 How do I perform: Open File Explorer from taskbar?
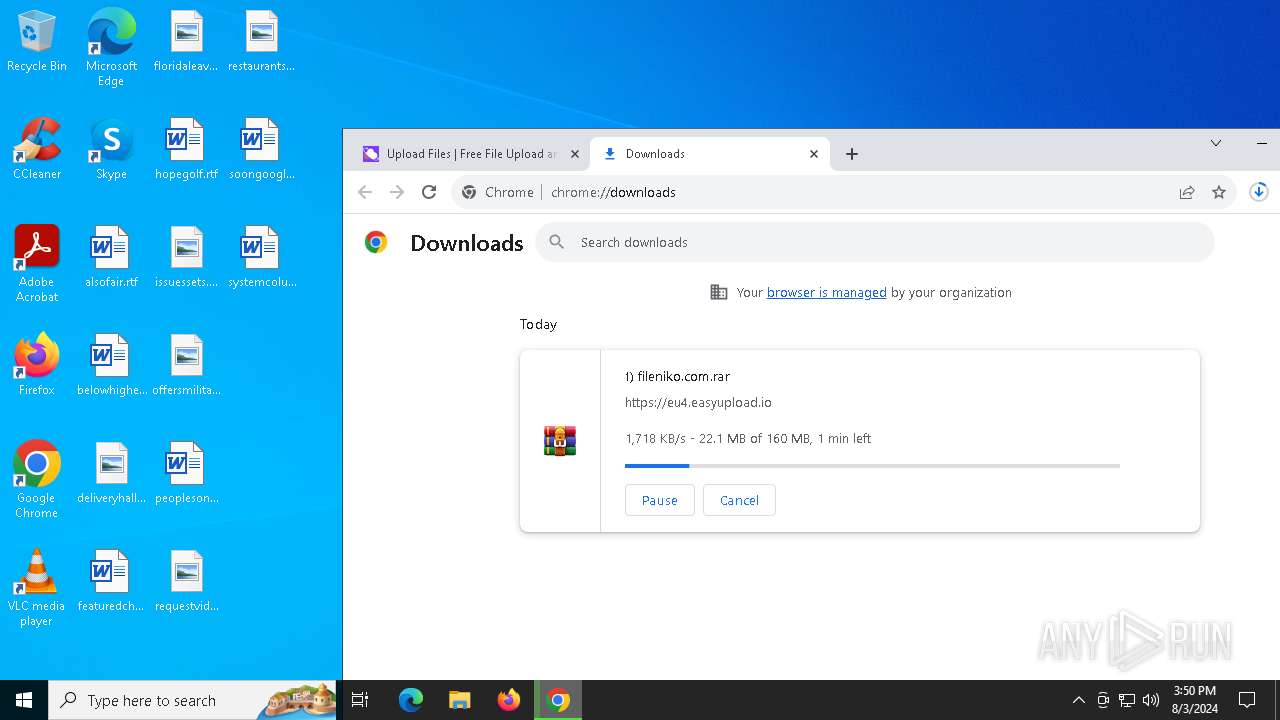tap(459, 700)
